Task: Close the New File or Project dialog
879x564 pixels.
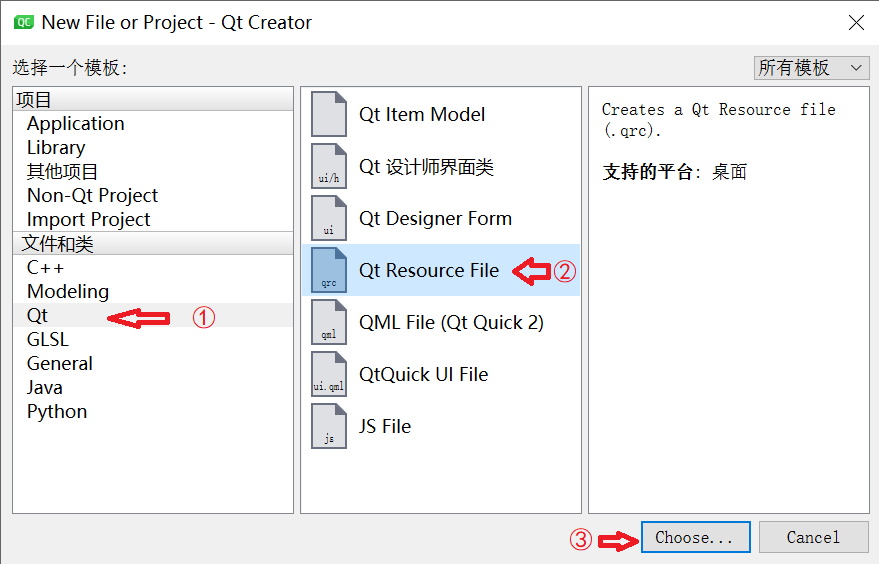Action: click(x=856, y=22)
